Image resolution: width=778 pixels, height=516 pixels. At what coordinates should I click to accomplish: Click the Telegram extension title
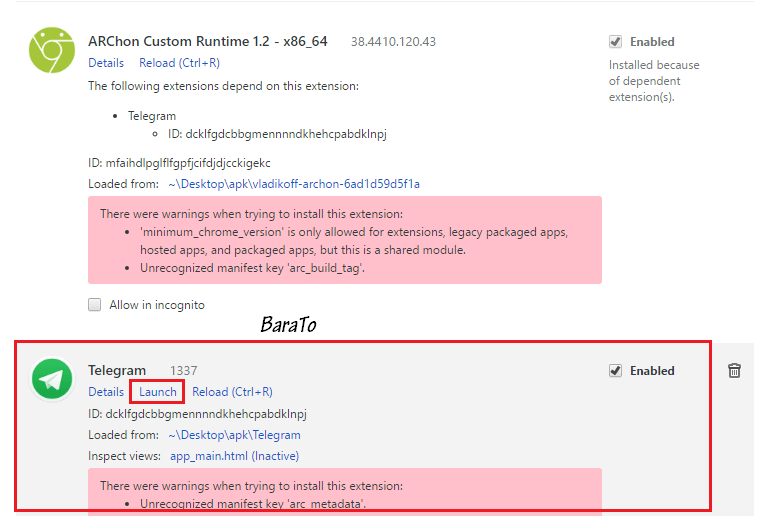pos(117,371)
